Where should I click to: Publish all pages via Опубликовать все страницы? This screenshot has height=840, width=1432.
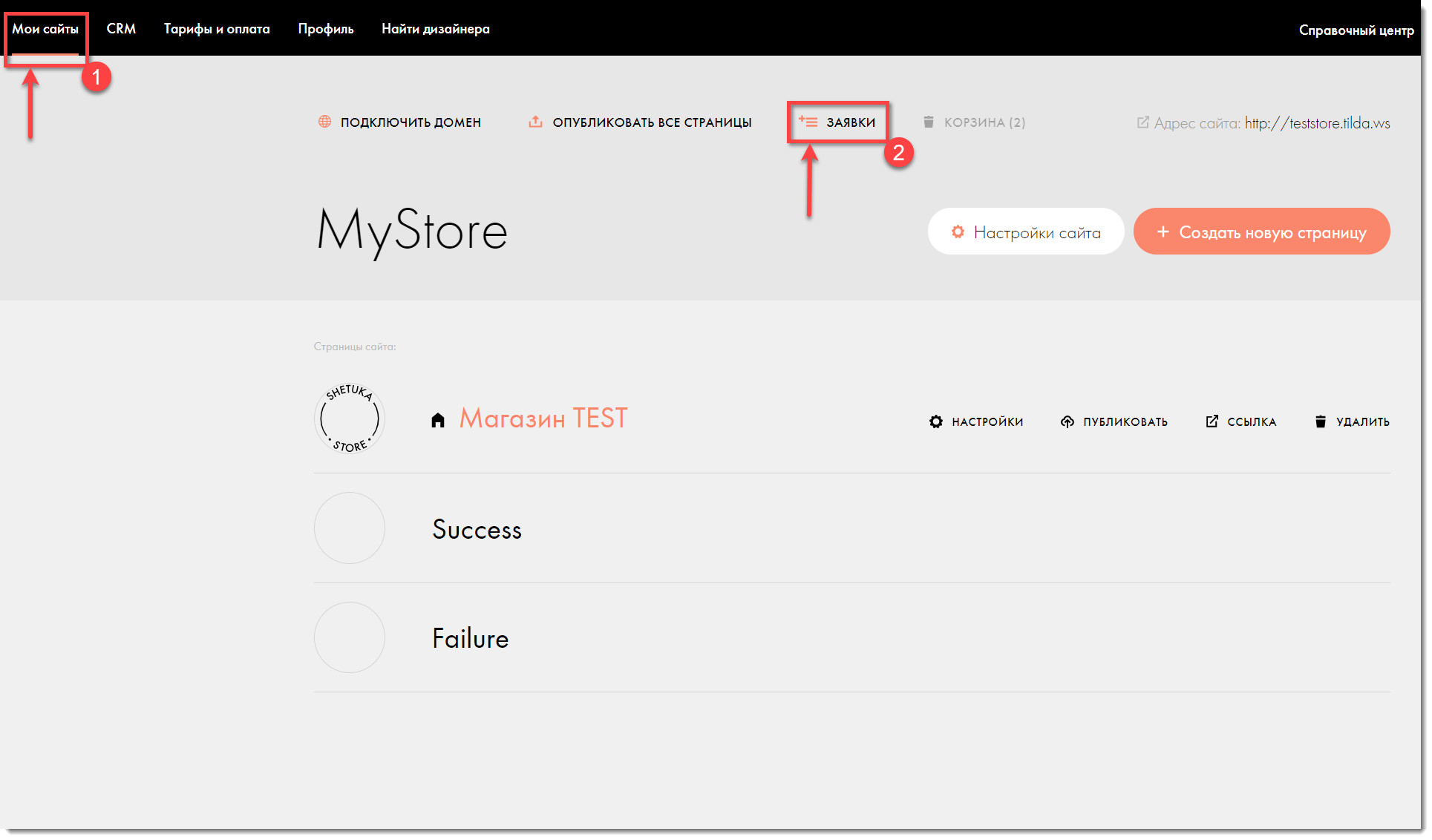click(652, 122)
